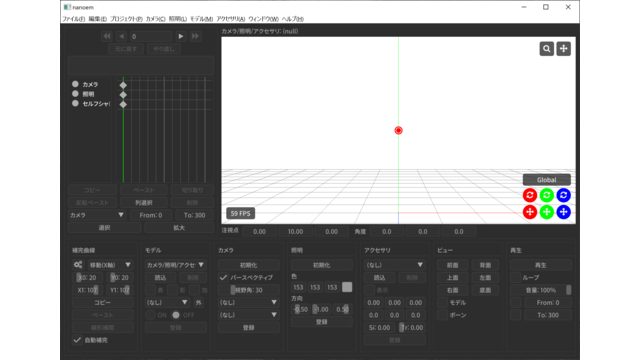Open the アクセサリ (なし) dropdown

click(x=395, y=265)
